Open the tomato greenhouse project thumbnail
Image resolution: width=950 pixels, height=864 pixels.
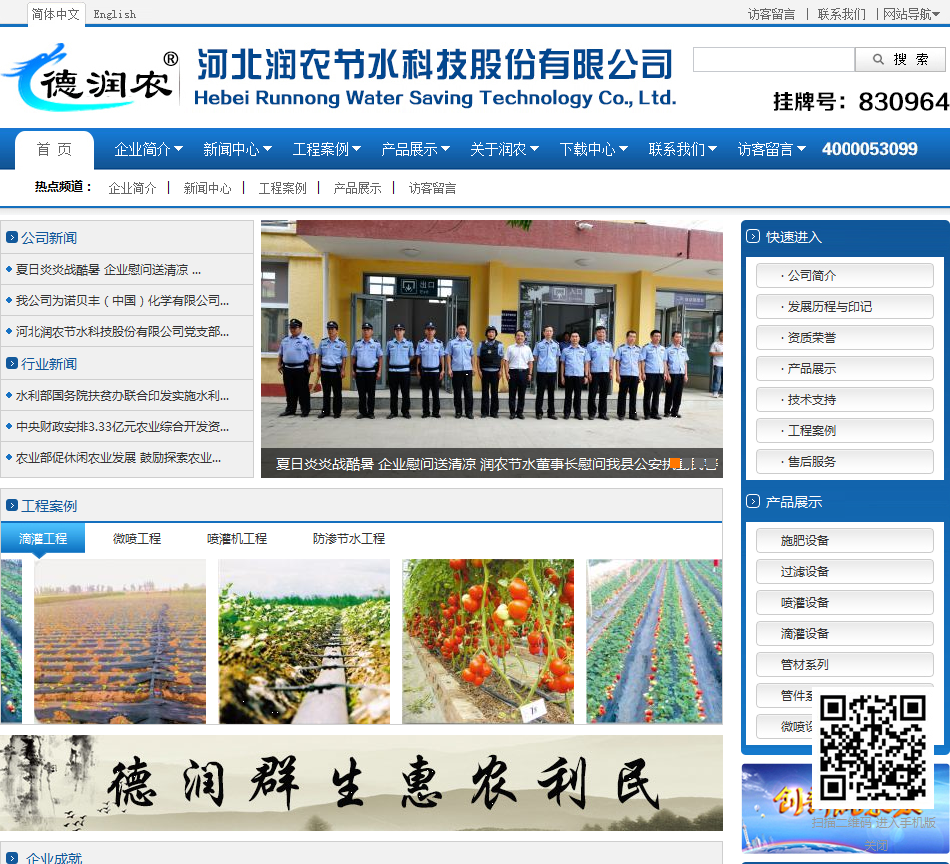488,641
